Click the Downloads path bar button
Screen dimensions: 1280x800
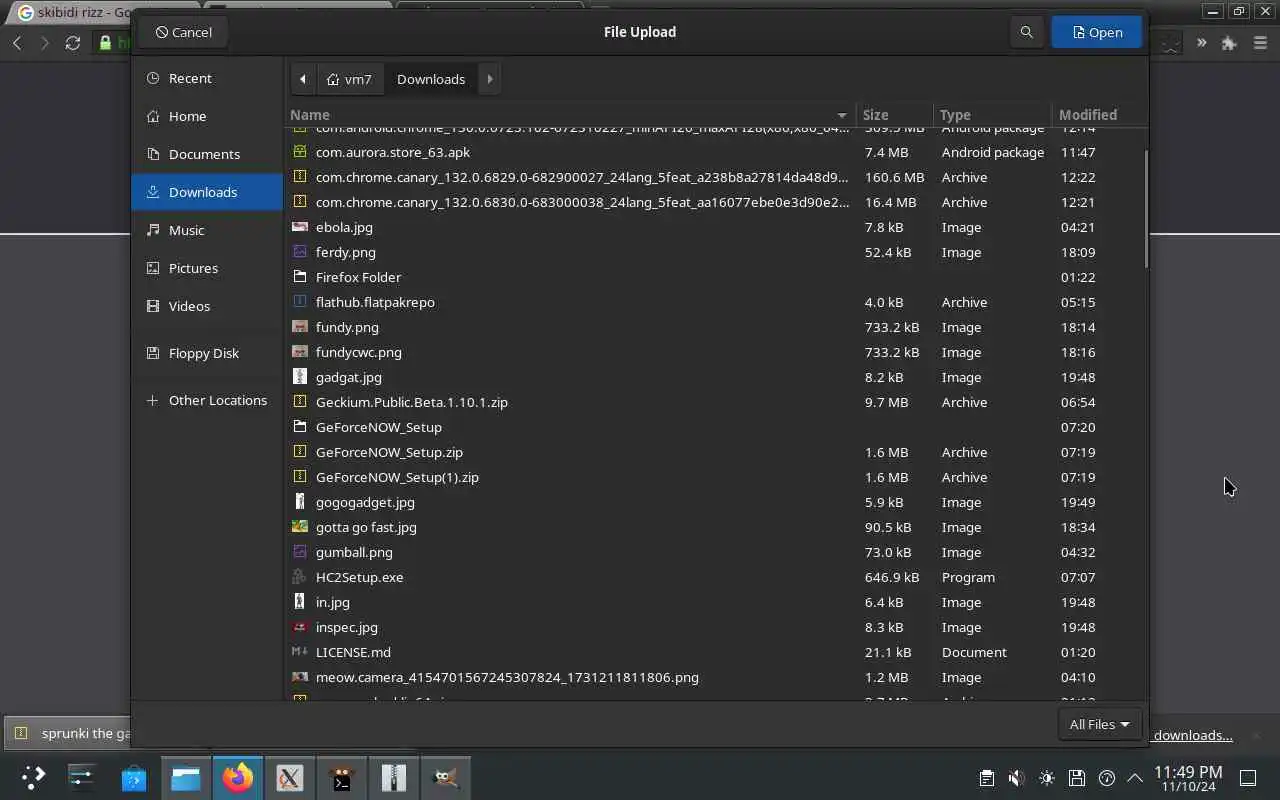[431, 79]
